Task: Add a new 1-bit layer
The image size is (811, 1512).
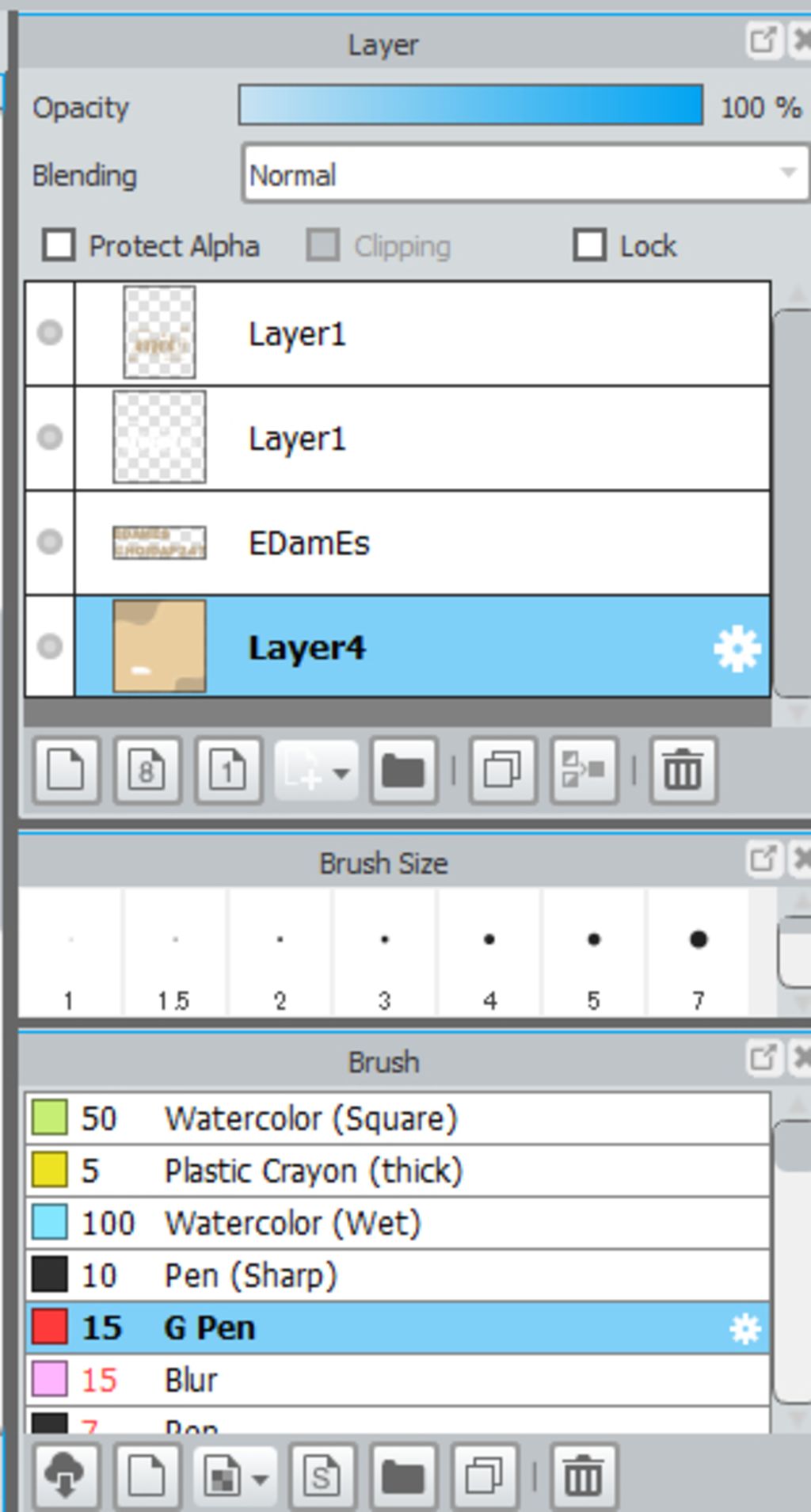Action: (228, 770)
